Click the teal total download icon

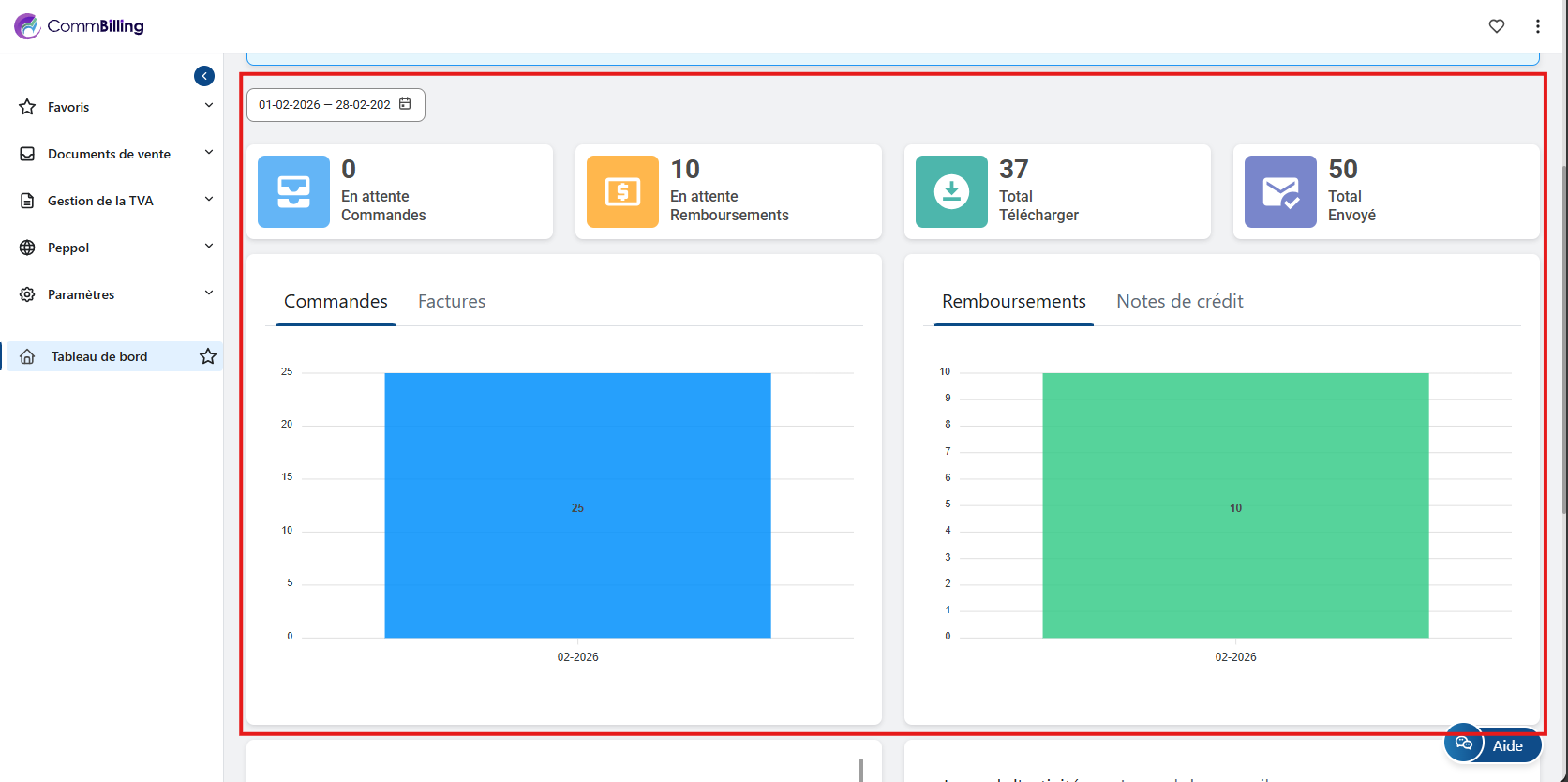click(951, 191)
